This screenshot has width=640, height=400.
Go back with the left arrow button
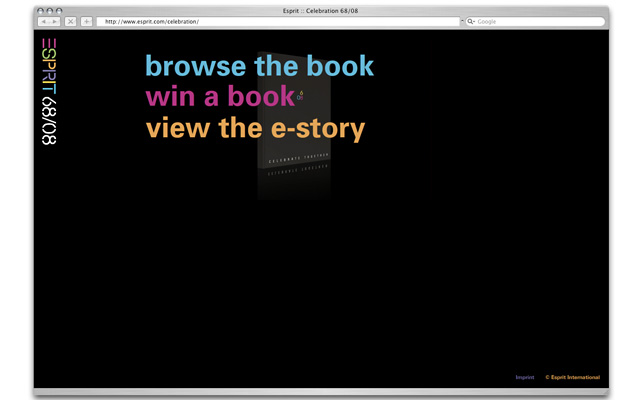(x=44, y=22)
